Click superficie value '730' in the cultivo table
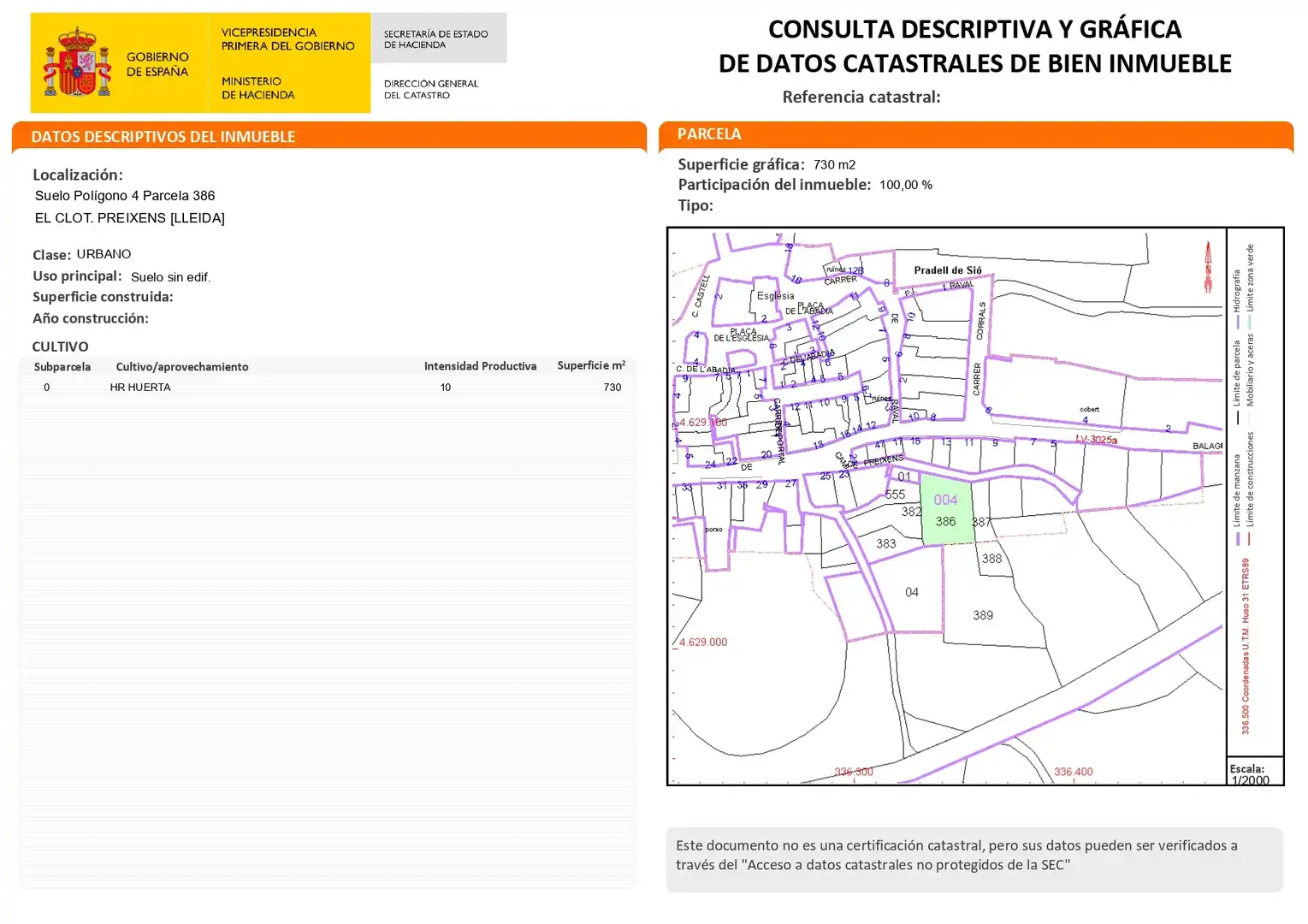1308x924 pixels. 613,388
